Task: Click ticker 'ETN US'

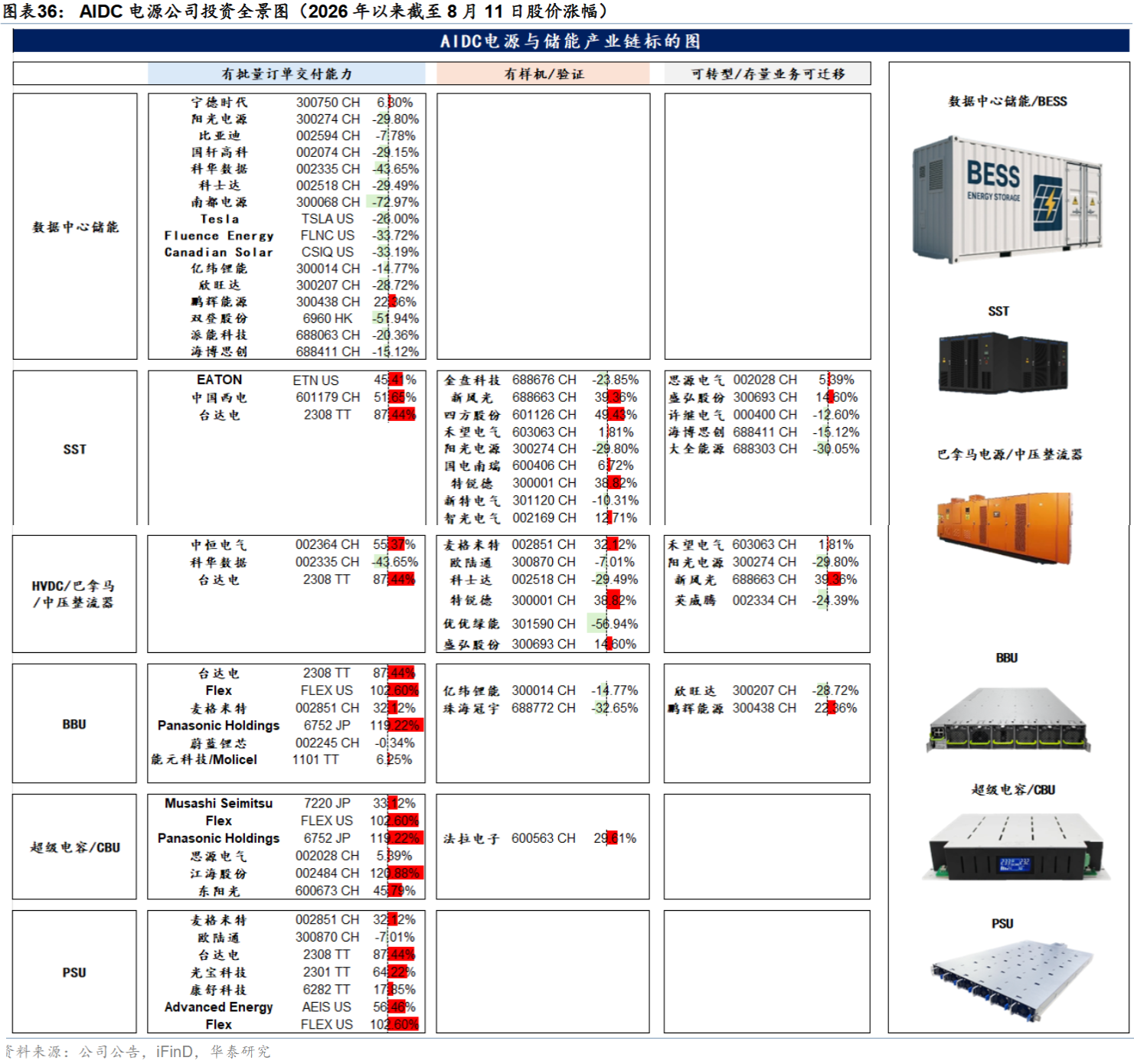Action: click(x=315, y=380)
